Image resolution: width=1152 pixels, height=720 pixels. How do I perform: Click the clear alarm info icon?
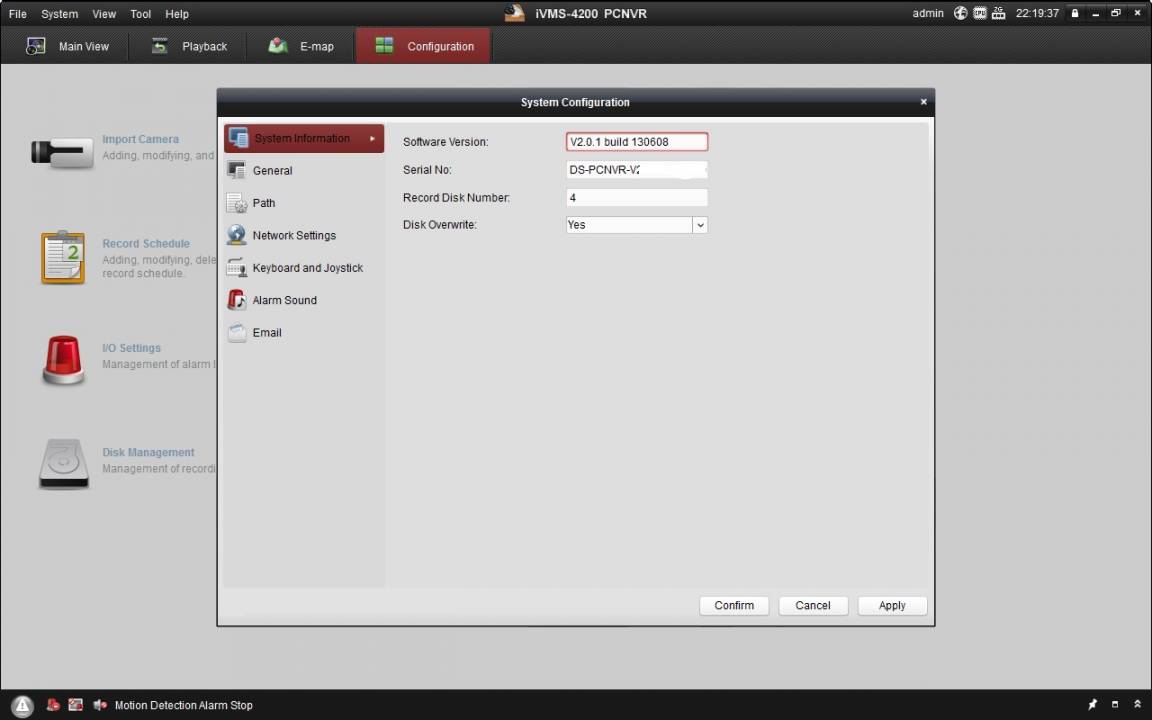54,705
